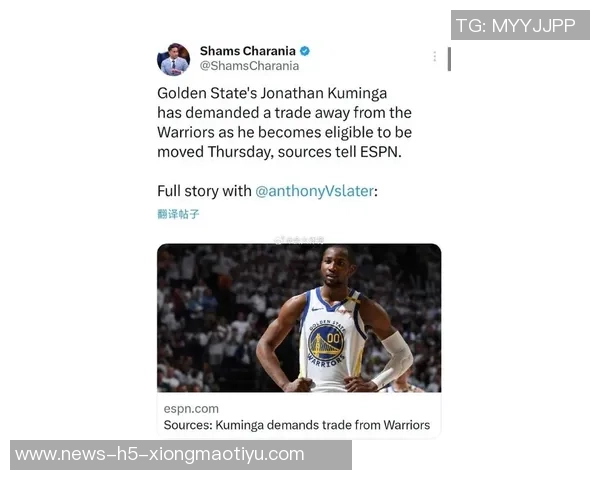The image size is (600, 480).
Task: Click the tweet text about Kuminga's trade demand
Action: click(284, 122)
